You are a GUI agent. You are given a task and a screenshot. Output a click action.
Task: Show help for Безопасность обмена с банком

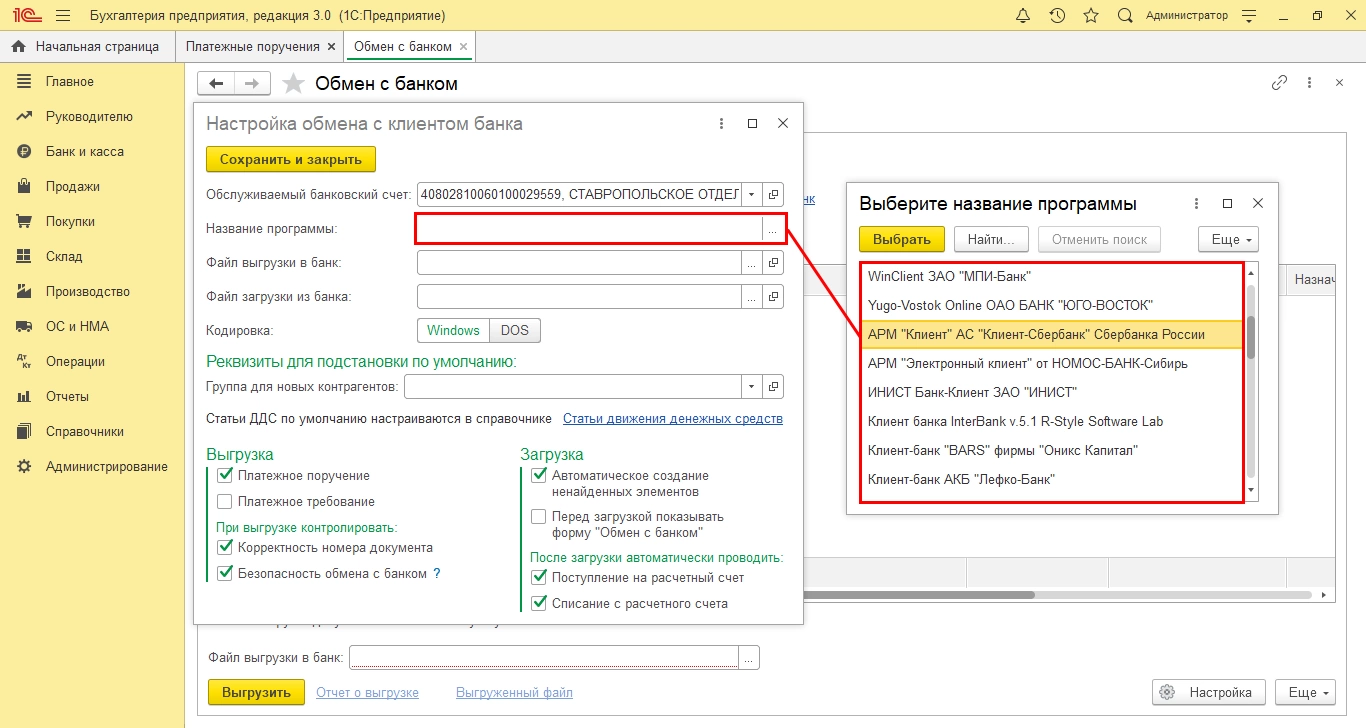(436, 574)
